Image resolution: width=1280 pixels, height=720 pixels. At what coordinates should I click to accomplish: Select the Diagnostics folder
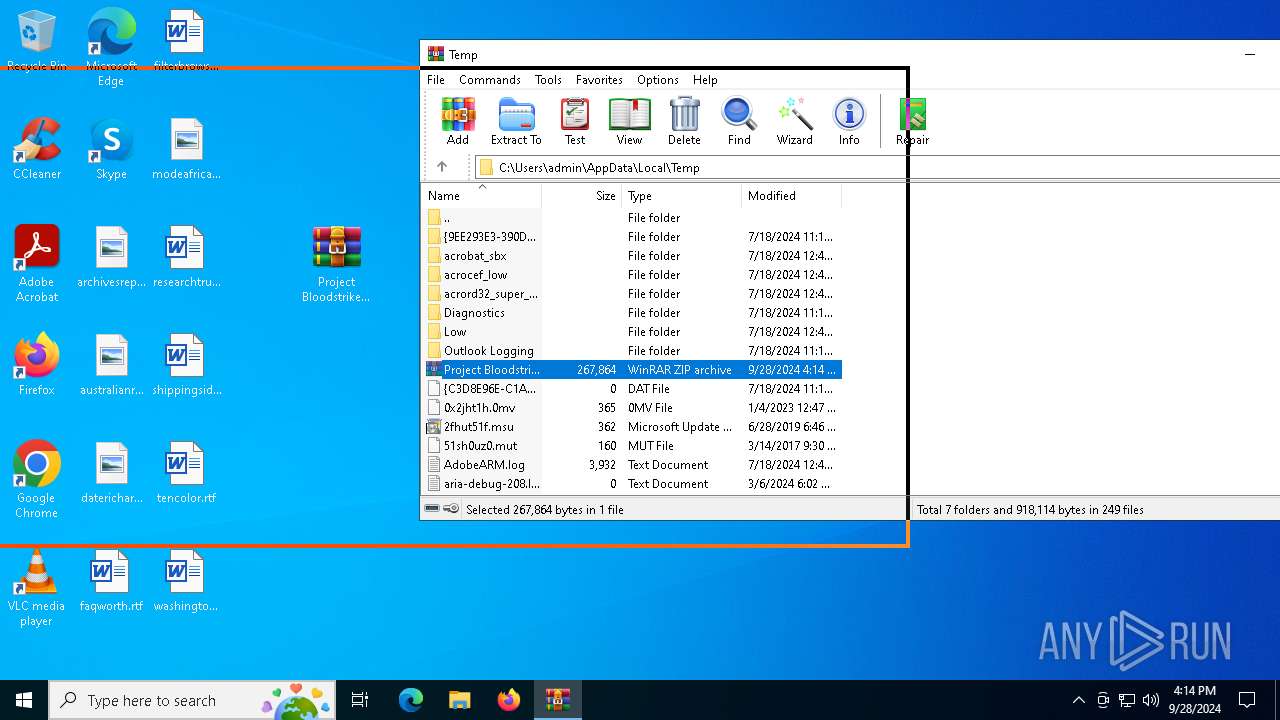632,313
